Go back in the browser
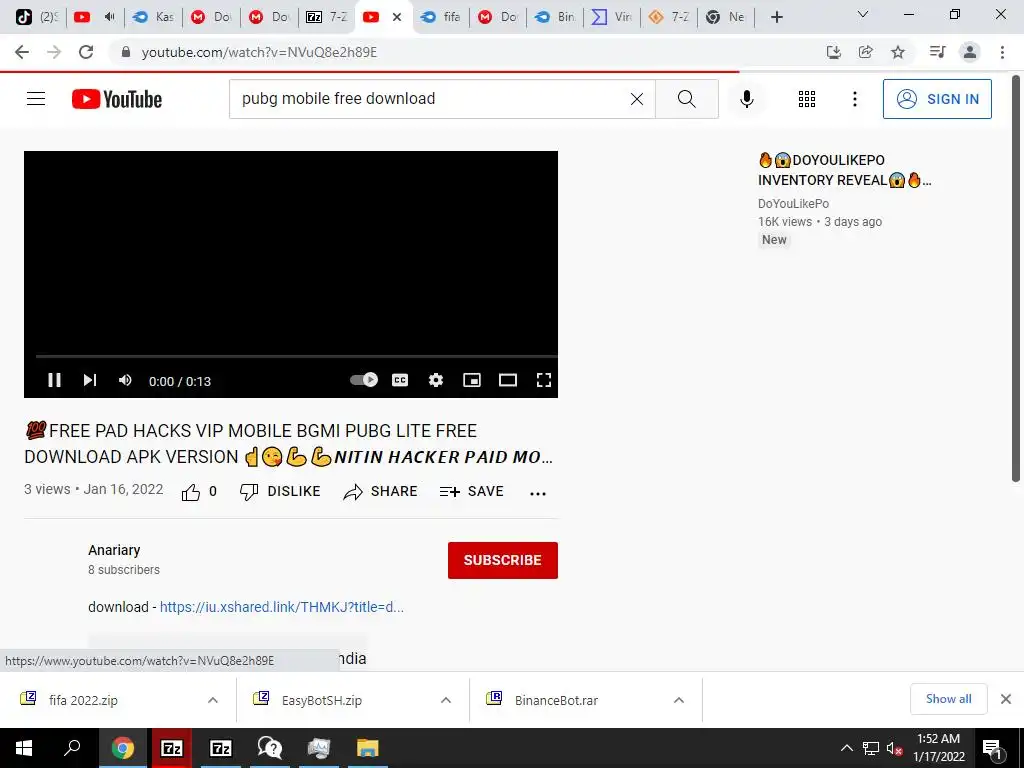The image size is (1024, 768). 22,52
